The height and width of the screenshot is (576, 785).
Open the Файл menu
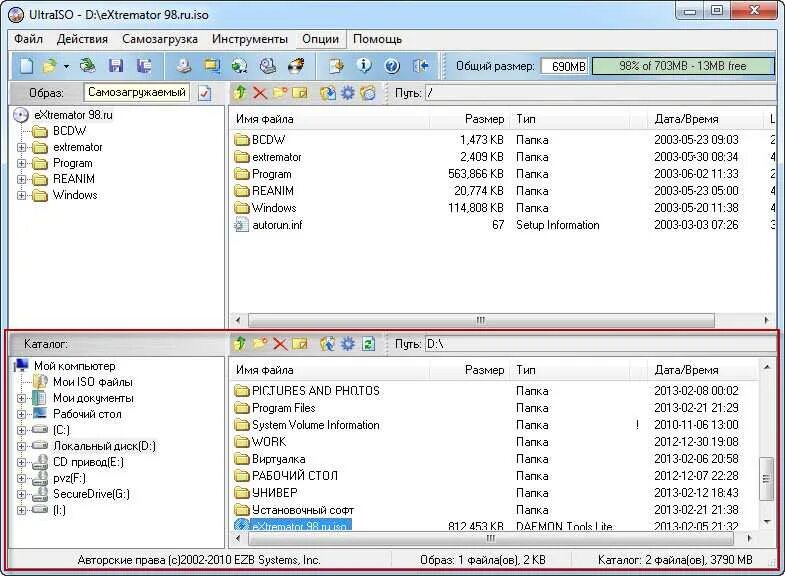point(28,39)
